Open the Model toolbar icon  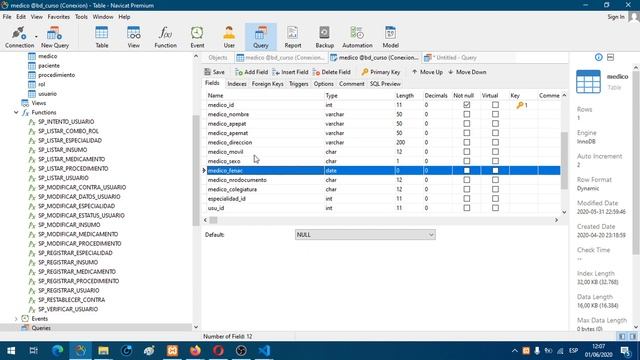[x=390, y=37]
